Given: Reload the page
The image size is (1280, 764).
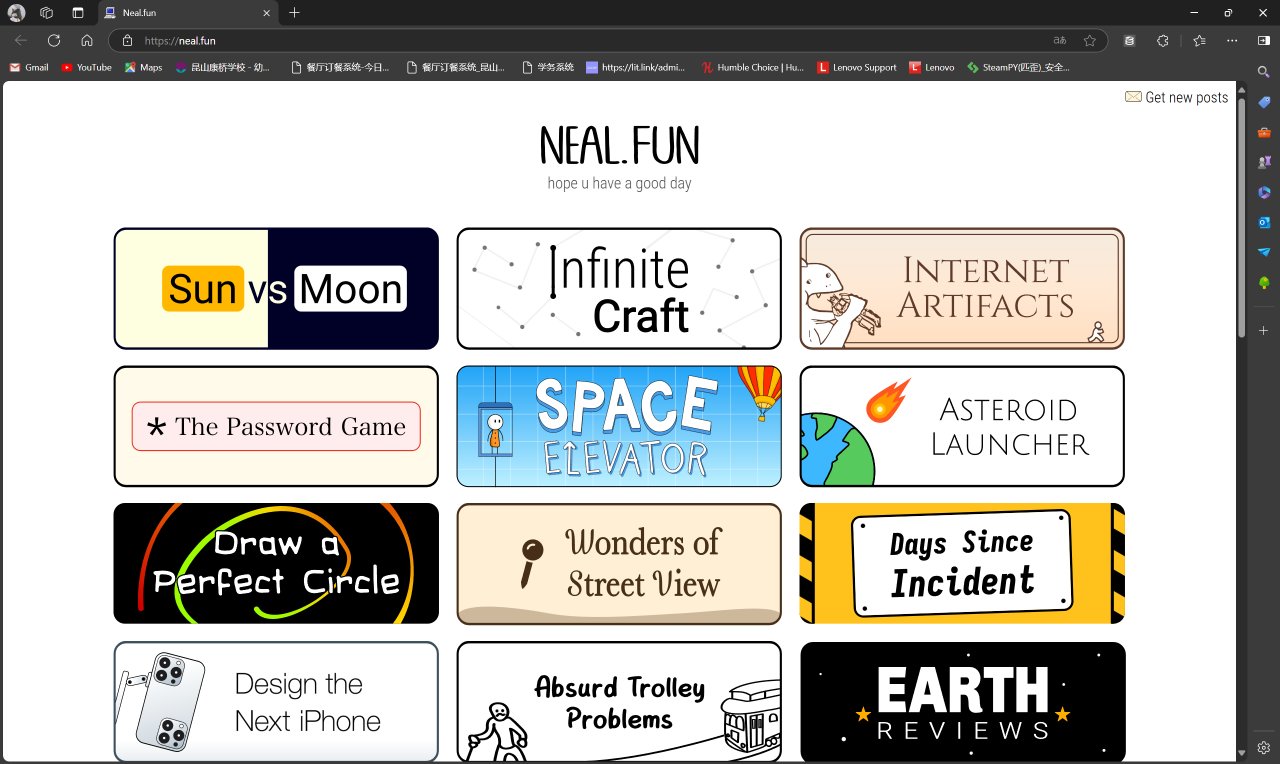Looking at the screenshot, I should click(54, 41).
